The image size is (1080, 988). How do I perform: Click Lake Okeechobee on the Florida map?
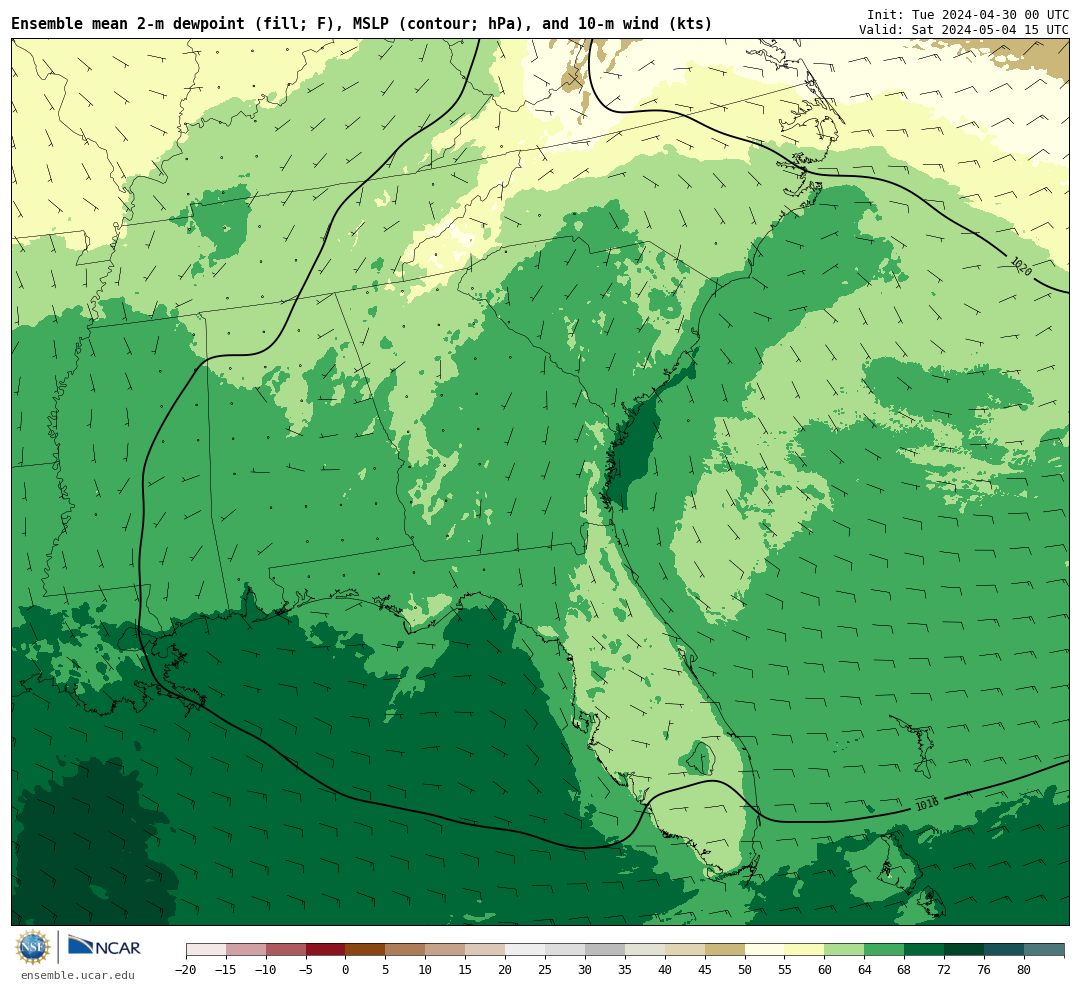(702, 758)
